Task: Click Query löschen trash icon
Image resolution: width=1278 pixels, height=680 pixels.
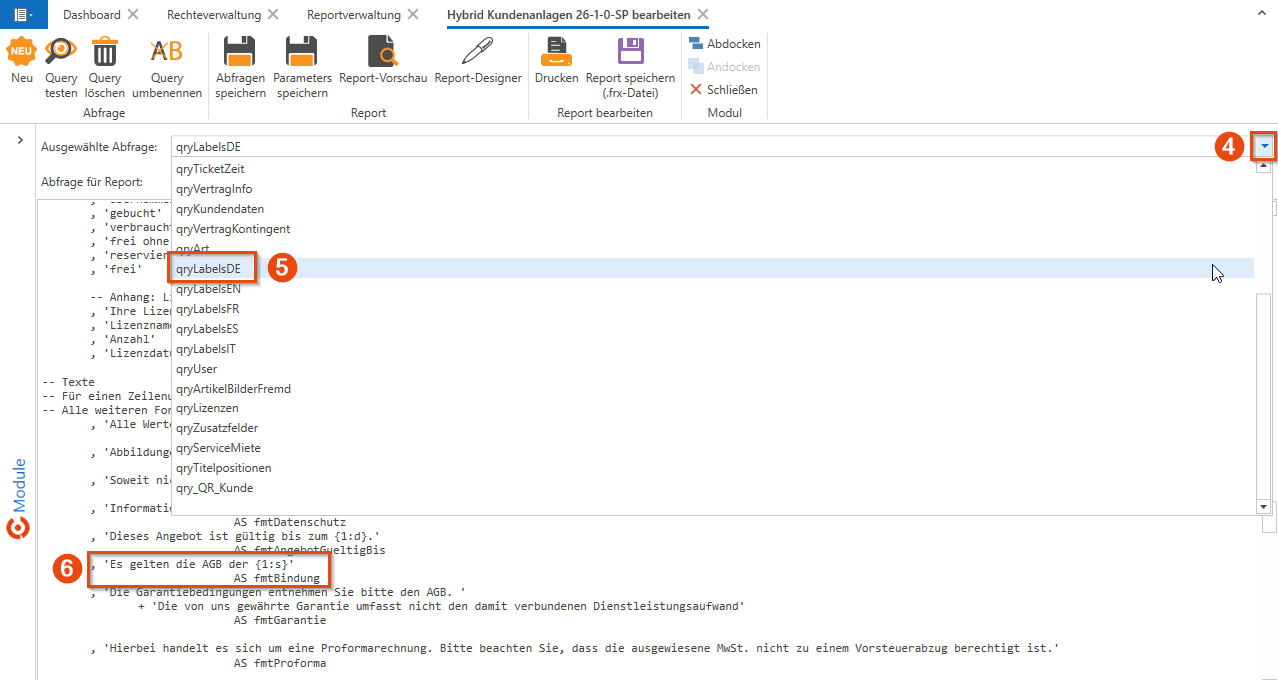Action: [x=105, y=50]
